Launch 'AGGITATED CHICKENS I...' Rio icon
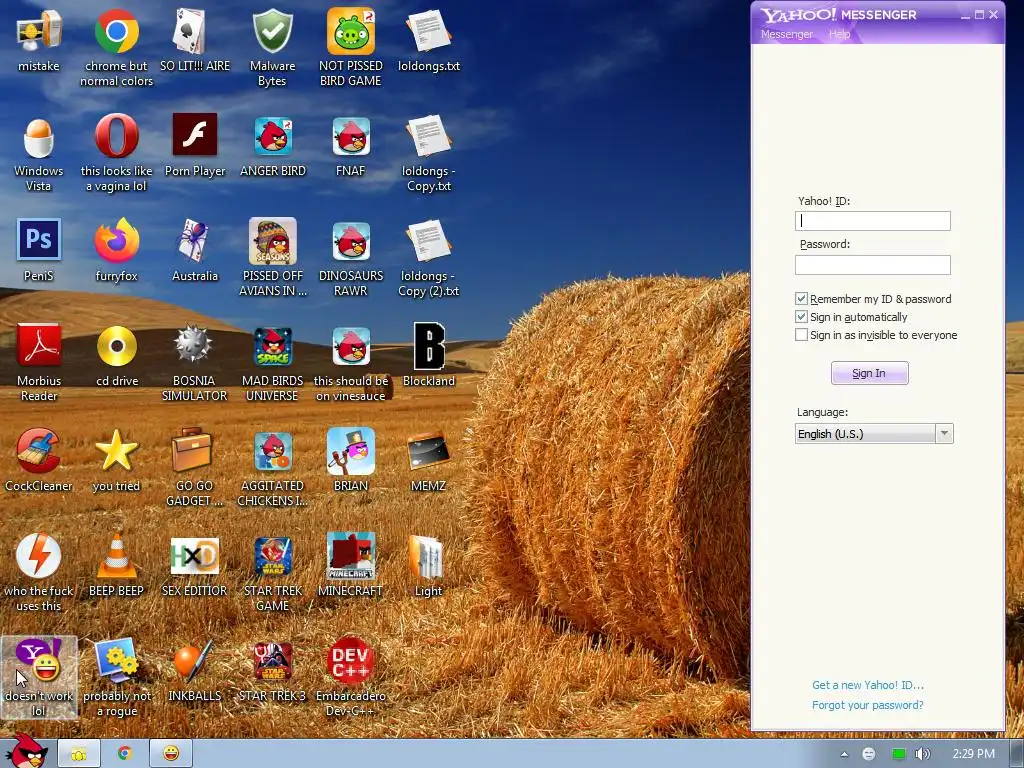 272,451
